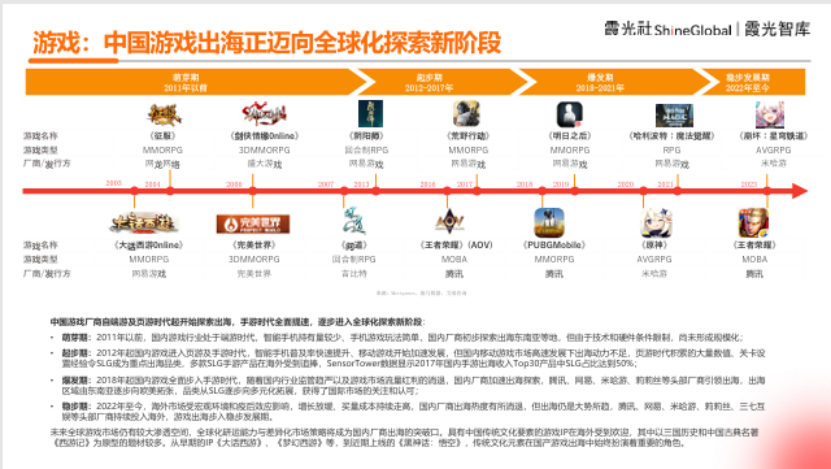Select the 荒野行动 game icon
Viewport: 831px width, 469px height.
466,114
